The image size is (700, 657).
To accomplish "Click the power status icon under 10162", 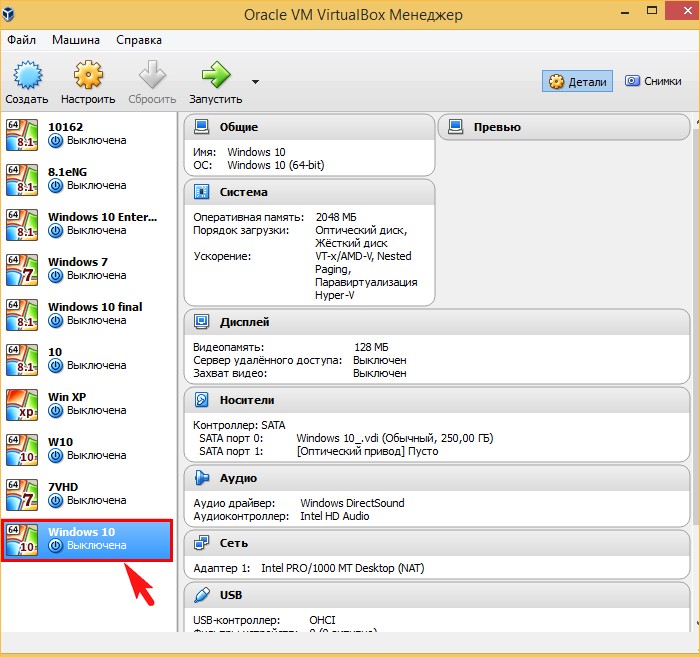I will click(x=55, y=141).
